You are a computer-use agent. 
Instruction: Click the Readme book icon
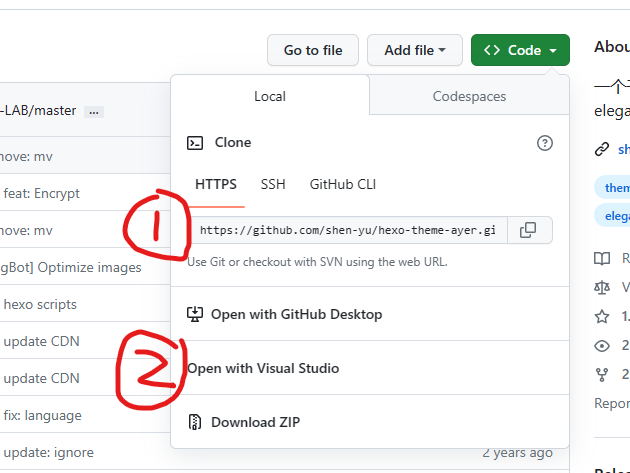[602, 258]
